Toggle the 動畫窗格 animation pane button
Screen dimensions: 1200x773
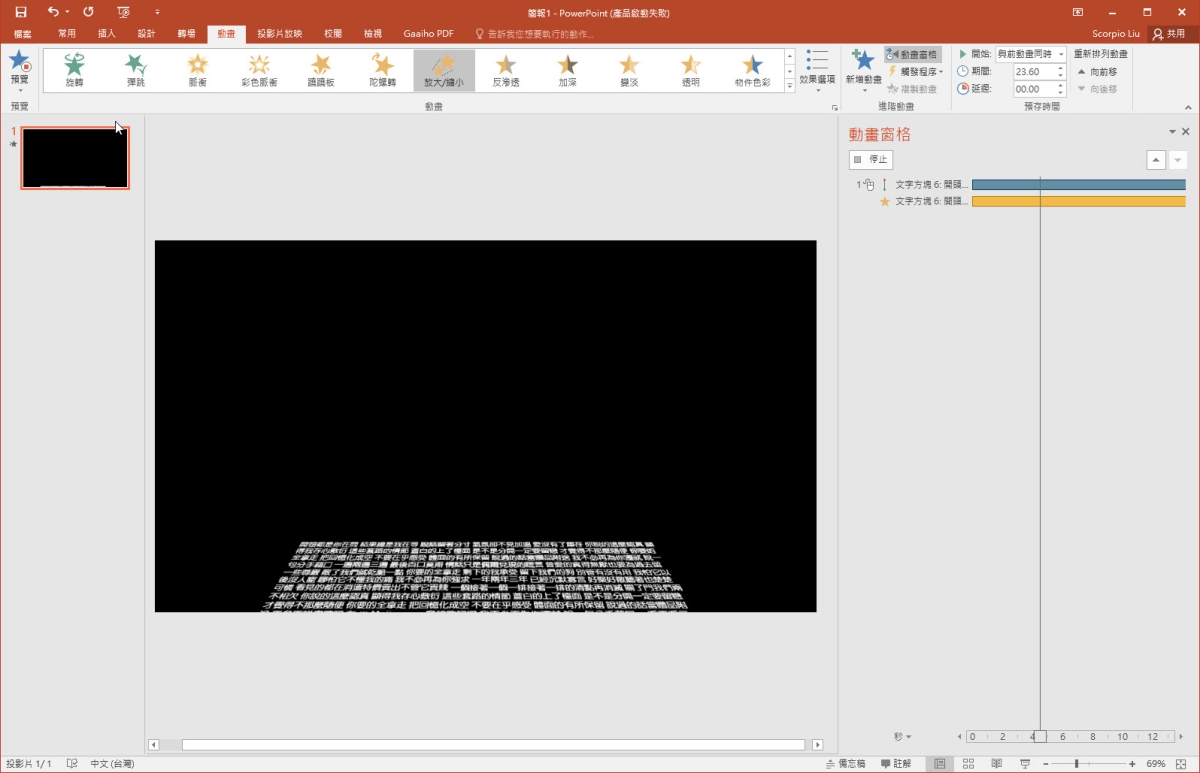click(912, 55)
